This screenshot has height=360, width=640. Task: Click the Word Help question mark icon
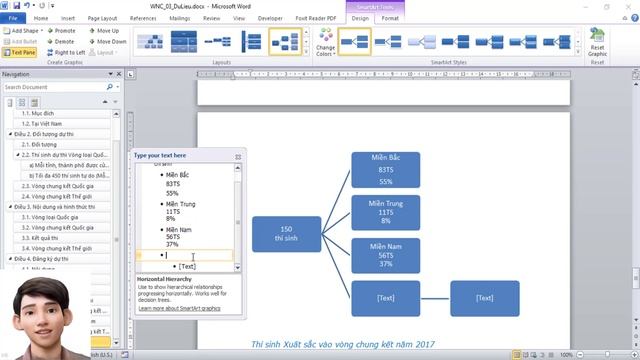[635, 18]
